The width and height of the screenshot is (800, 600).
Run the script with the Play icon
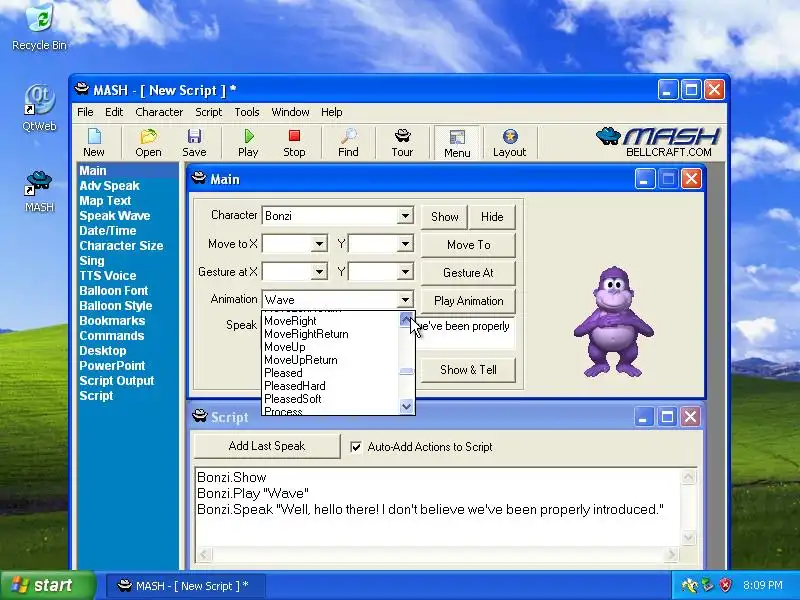(248, 143)
